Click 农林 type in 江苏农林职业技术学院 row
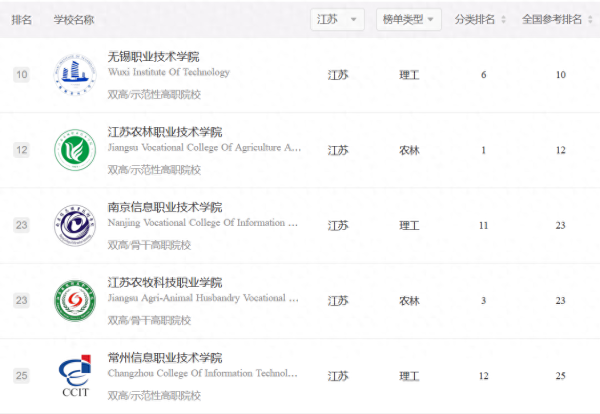Image resolution: width=600 pixels, height=414 pixels. [409, 150]
